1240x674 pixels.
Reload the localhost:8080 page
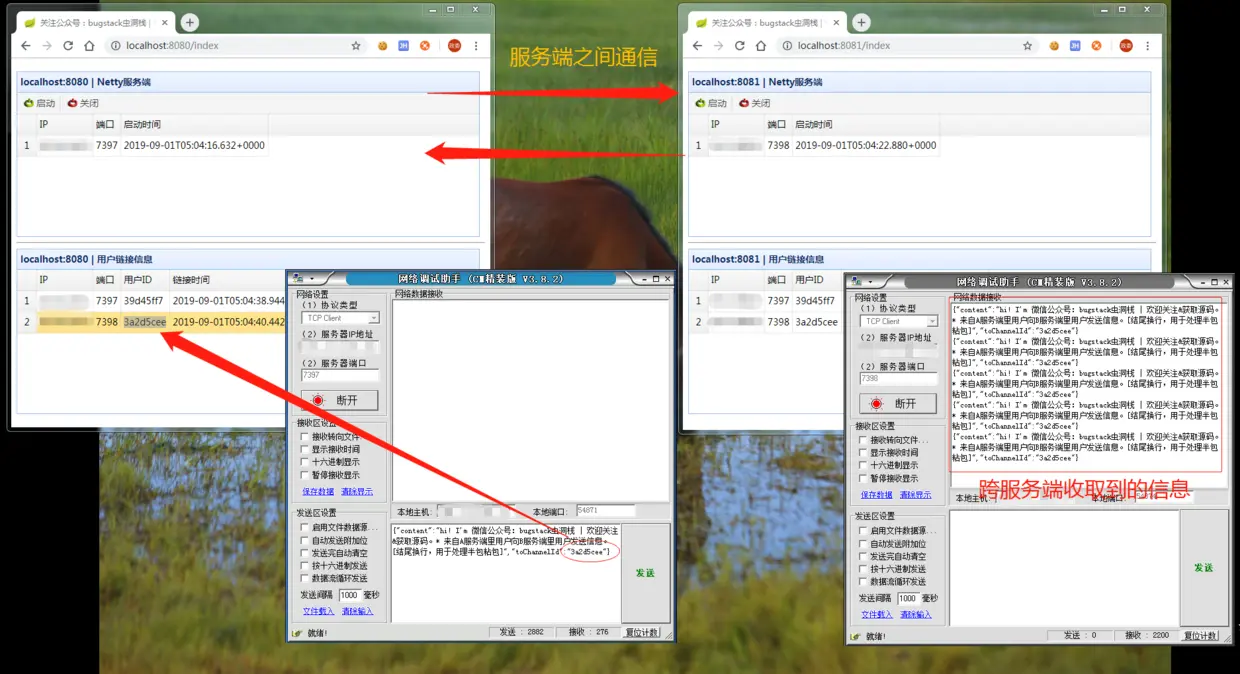(67, 45)
